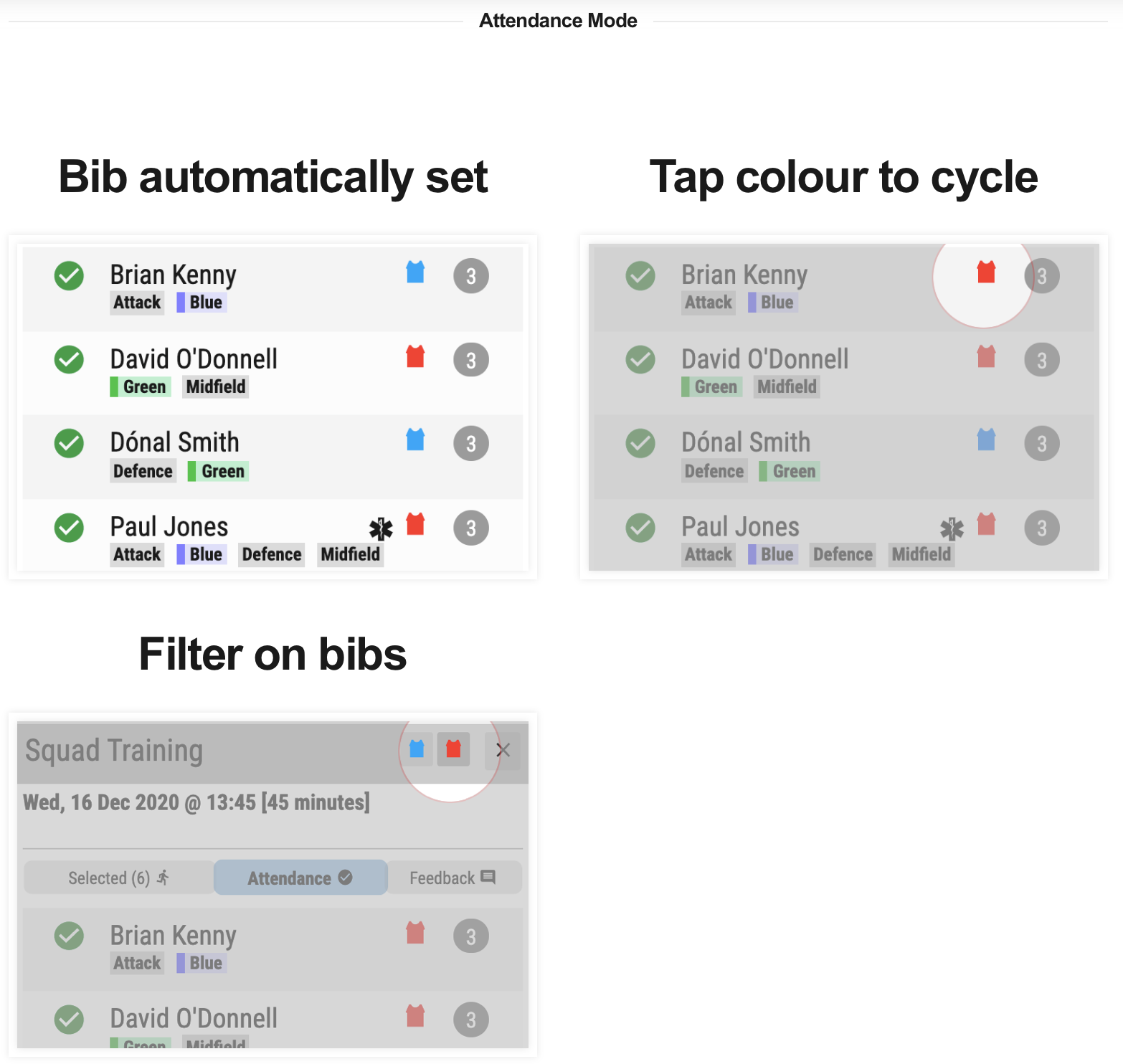Filter by blue bib in Squad Training header

[x=417, y=749]
